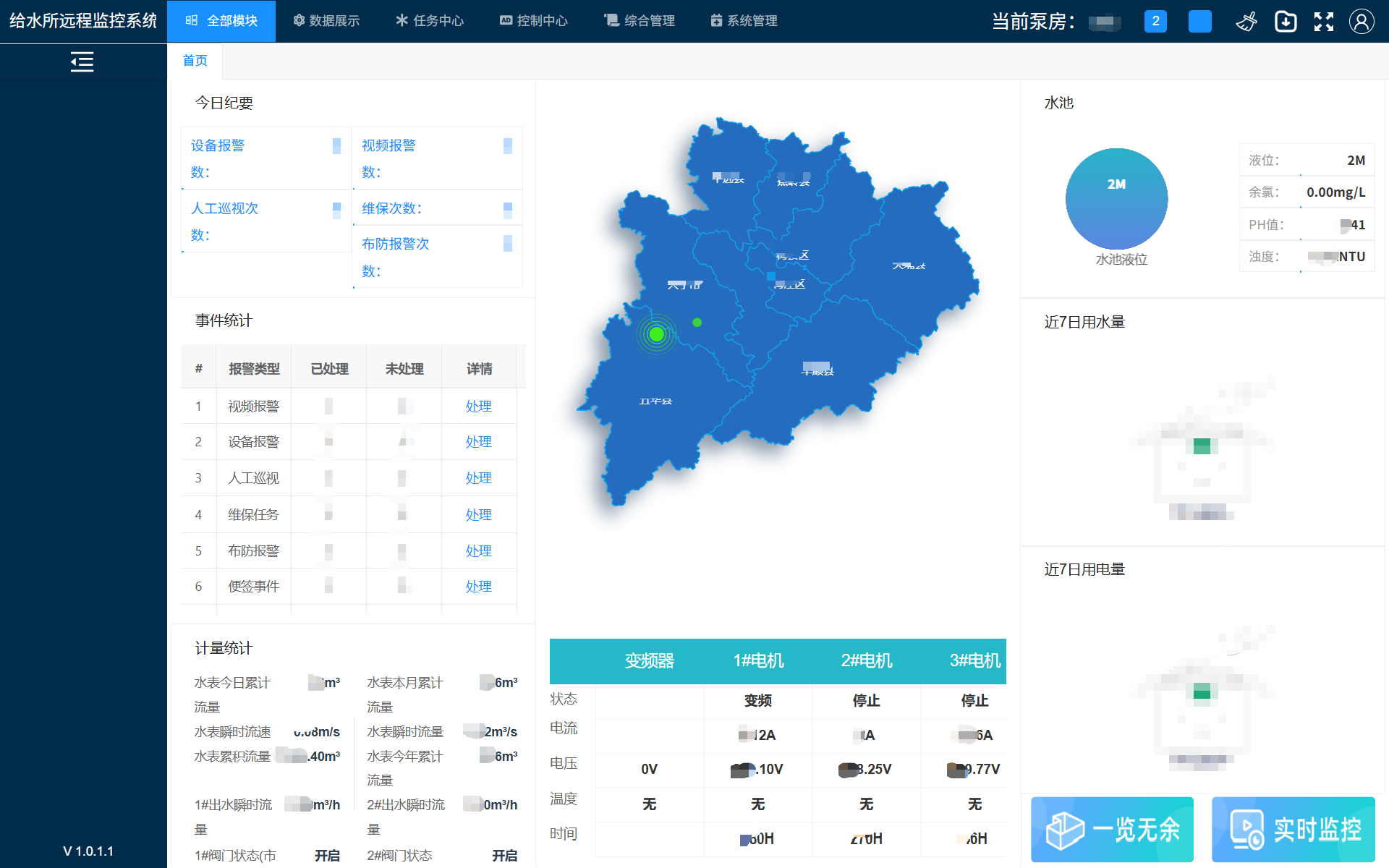Open the 任务中心 menu
Image resolution: width=1389 pixels, height=868 pixels.
click(x=430, y=21)
